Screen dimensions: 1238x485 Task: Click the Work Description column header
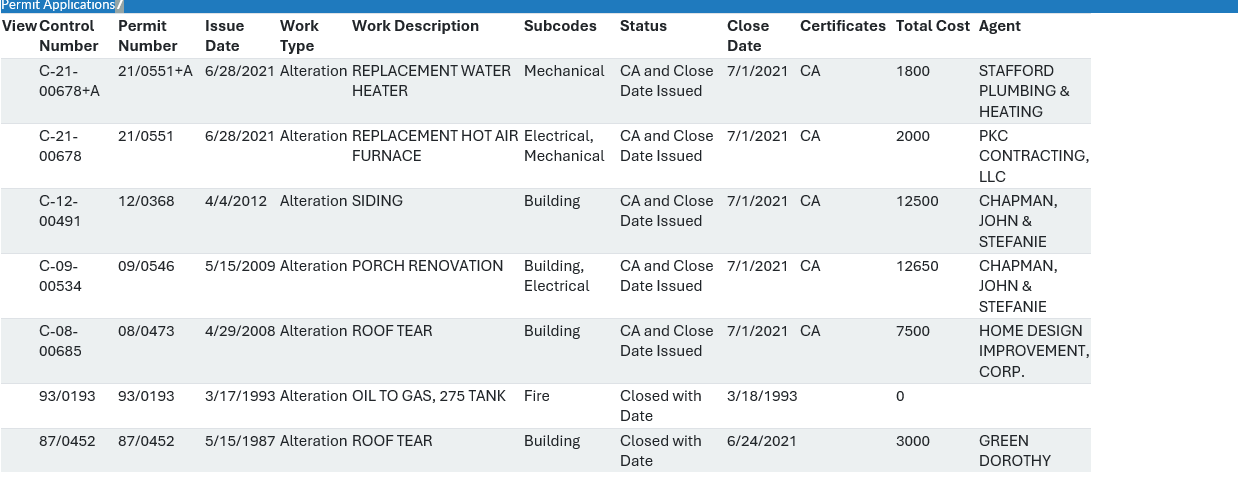(415, 26)
